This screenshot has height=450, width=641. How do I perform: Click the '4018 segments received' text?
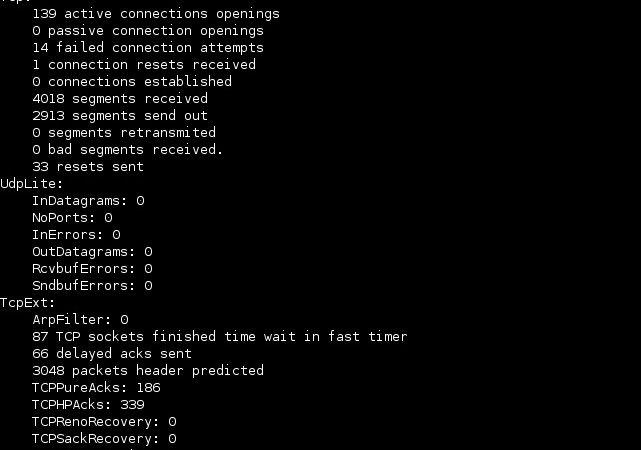pyautogui.click(x=120, y=99)
